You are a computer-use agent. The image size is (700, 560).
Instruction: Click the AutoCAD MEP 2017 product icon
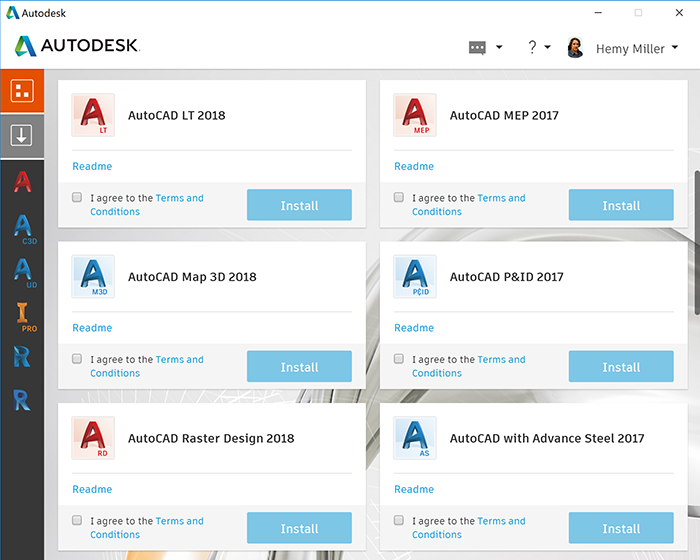coord(415,115)
